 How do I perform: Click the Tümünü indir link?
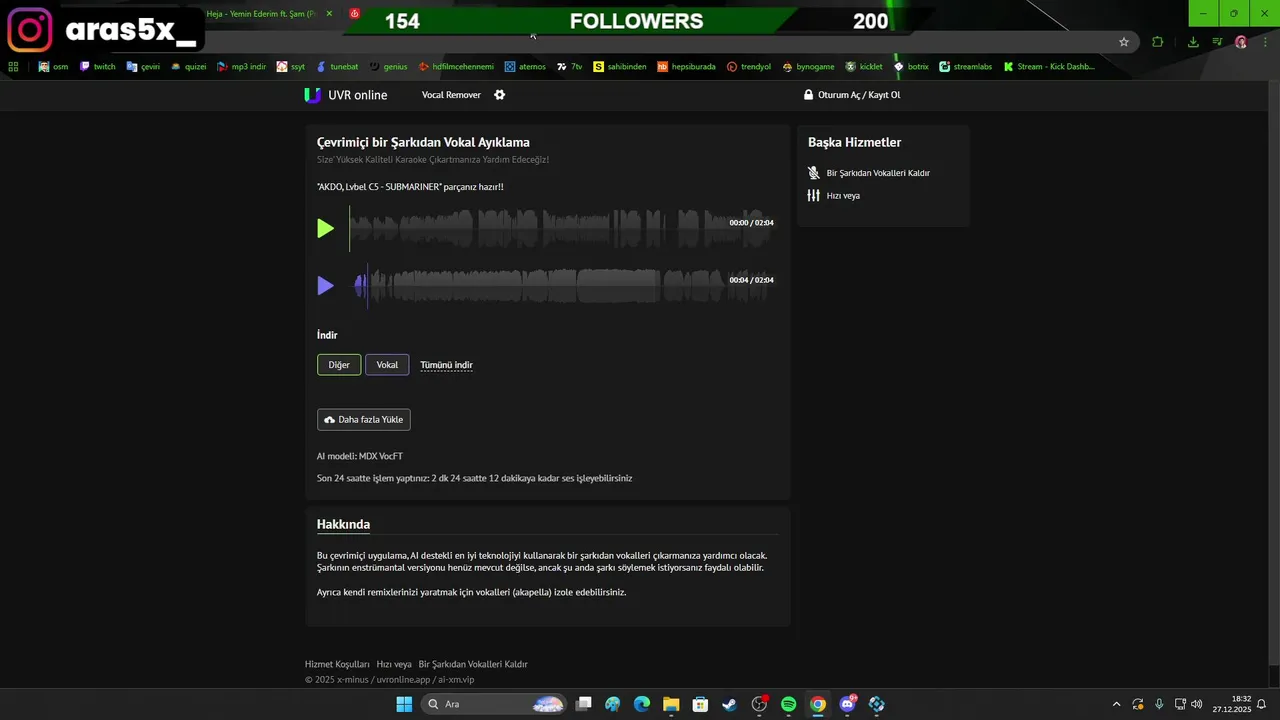pyautogui.click(x=446, y=365)
